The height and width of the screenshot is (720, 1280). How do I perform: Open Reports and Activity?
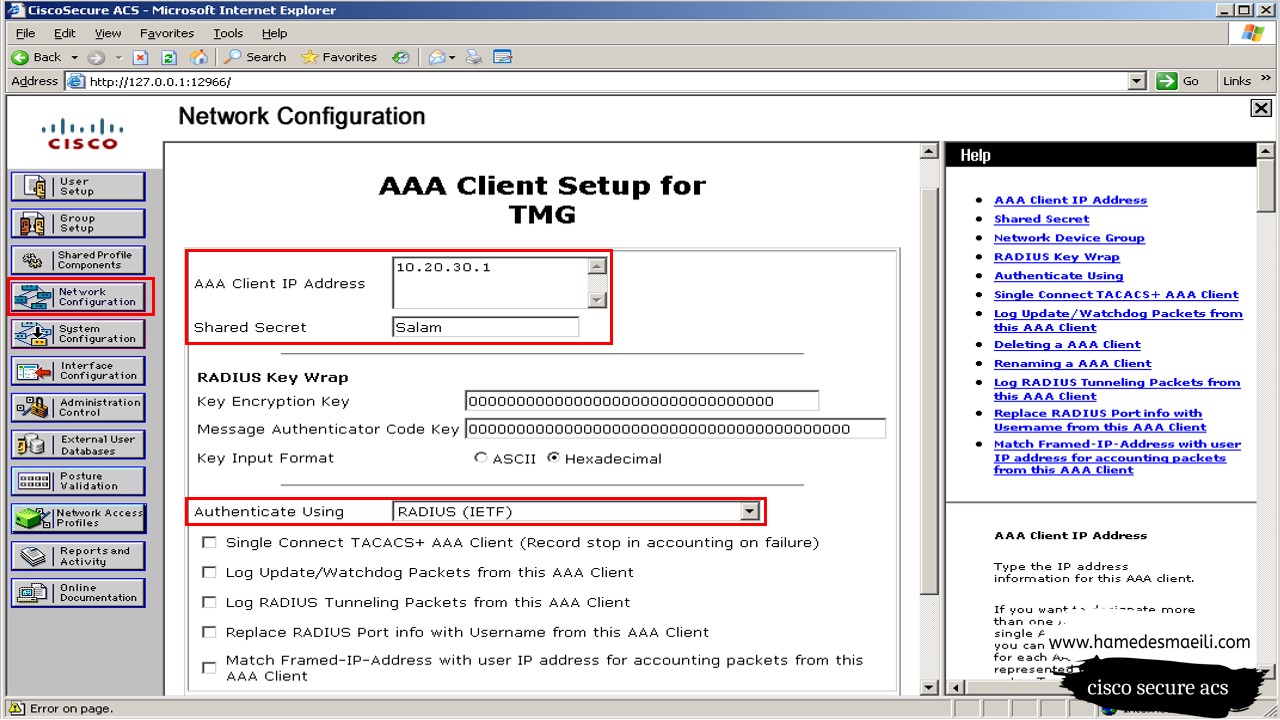pos(78,556)
